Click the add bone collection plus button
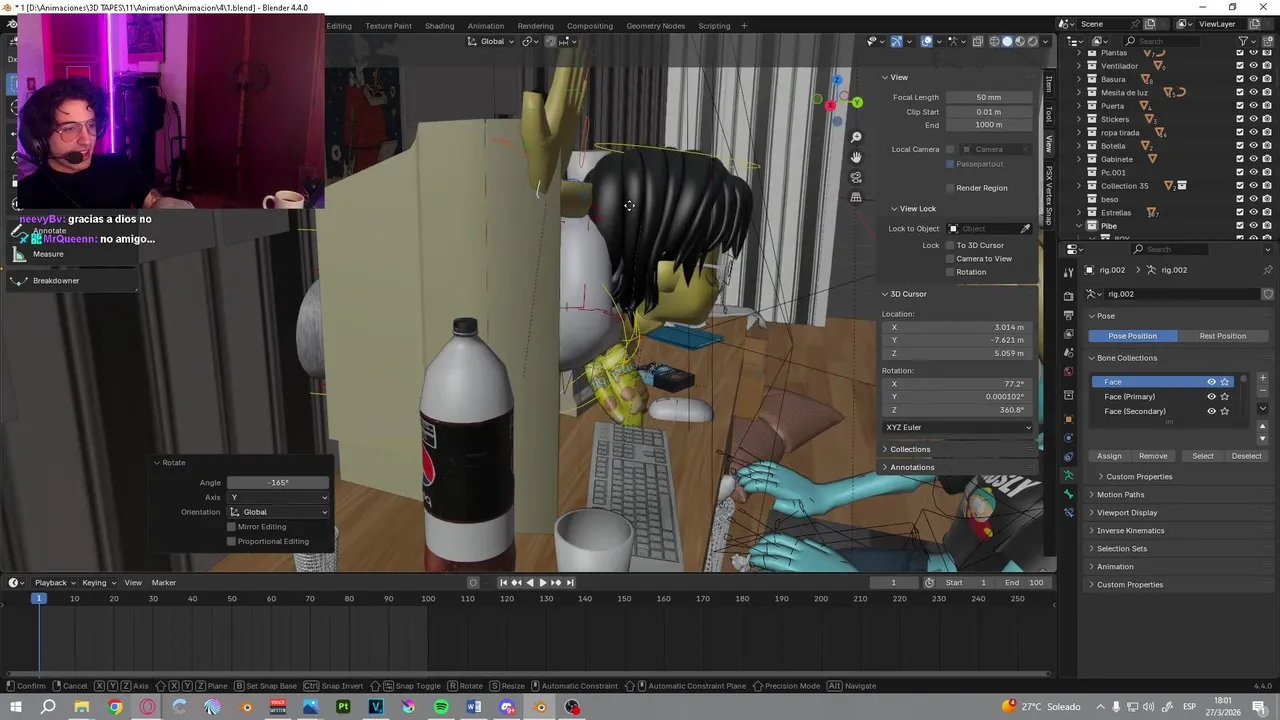The height and width of the screenshot is (720, 1280). pos(1262,378)
